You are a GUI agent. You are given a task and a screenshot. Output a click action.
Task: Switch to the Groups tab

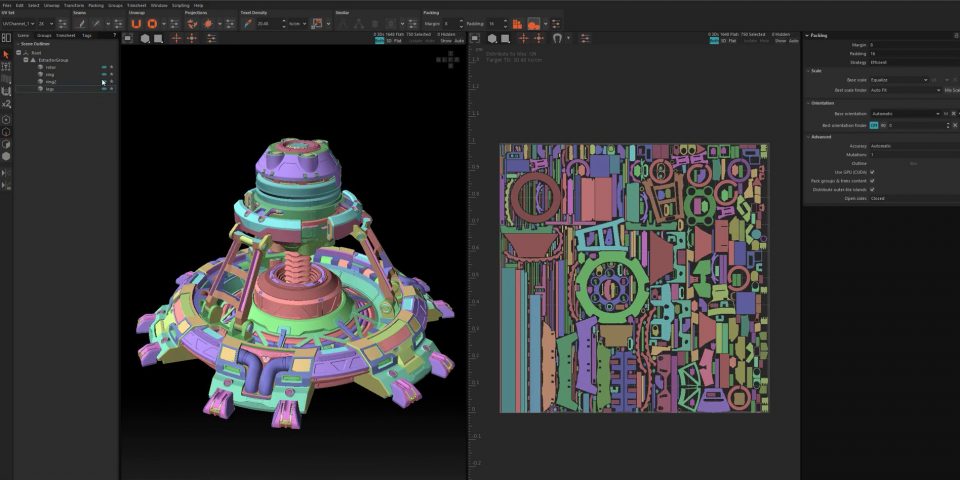pyautogui.click(x=44, y=35)
